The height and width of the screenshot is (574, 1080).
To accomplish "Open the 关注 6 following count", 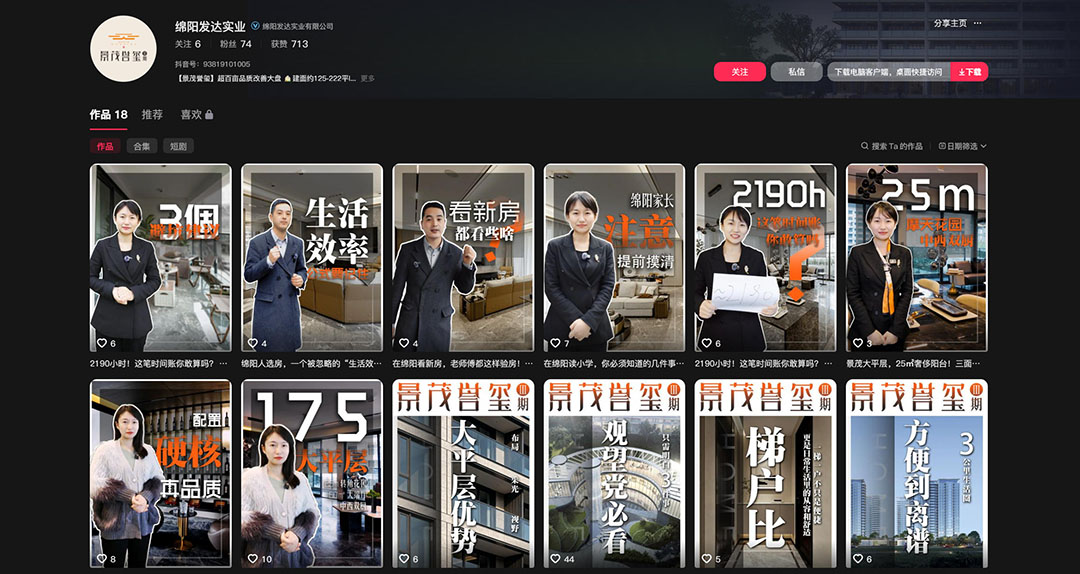I will pyautogui.click(x=187, y=44).
